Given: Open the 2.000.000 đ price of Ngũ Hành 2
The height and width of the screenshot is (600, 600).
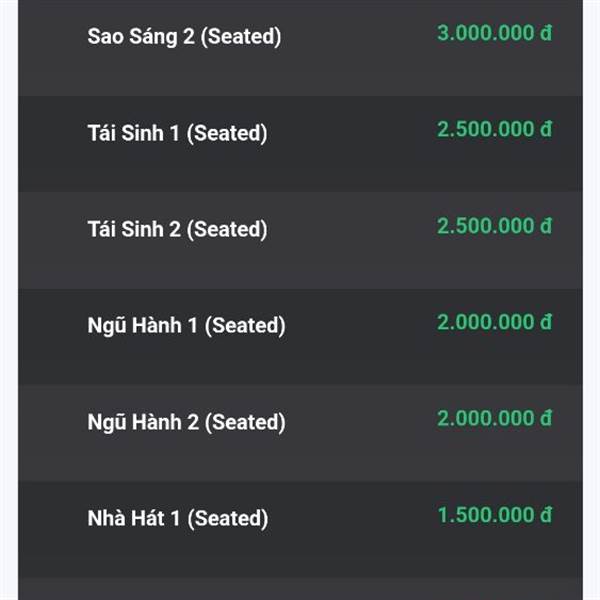Looking at the screenshot, I should coord(495,418).
